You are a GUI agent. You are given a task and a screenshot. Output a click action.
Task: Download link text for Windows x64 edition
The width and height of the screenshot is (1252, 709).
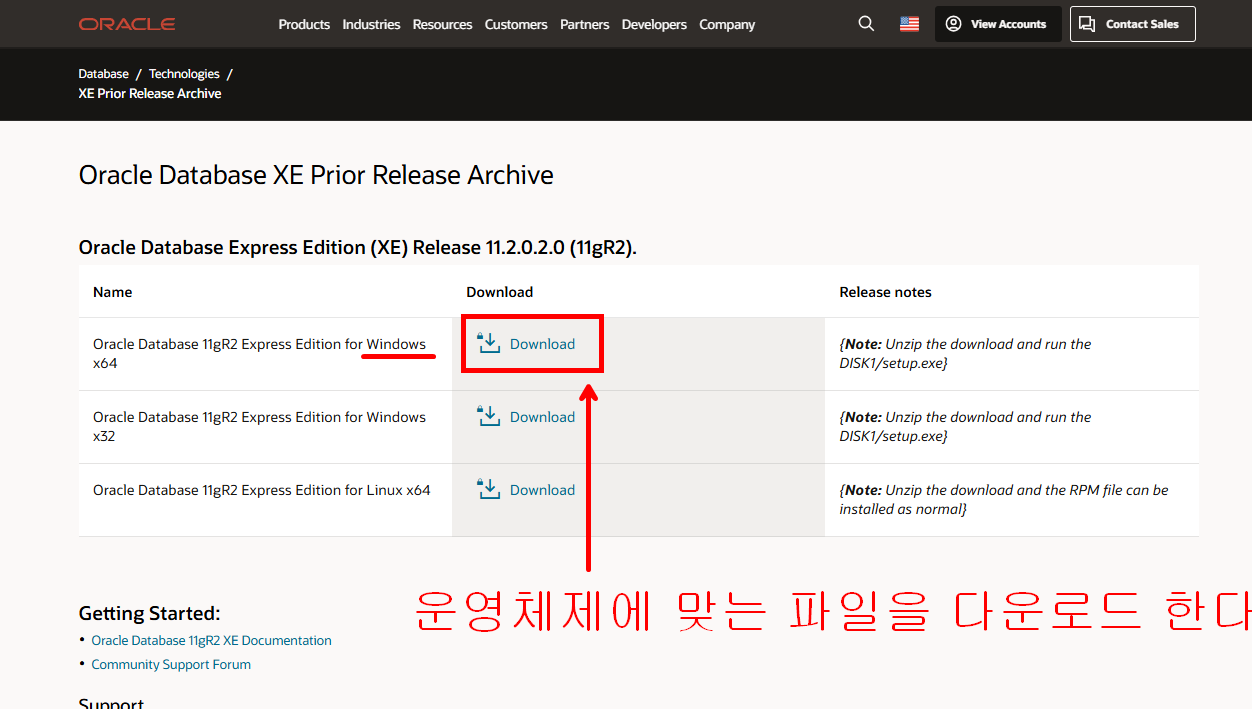click(542, 344)
